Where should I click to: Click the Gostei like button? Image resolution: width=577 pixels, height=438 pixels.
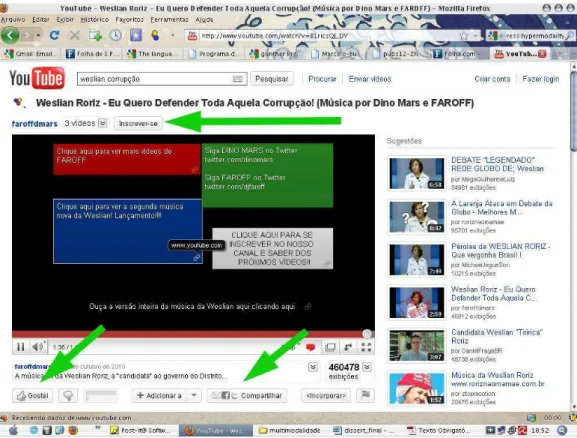(x=32, y=396)
